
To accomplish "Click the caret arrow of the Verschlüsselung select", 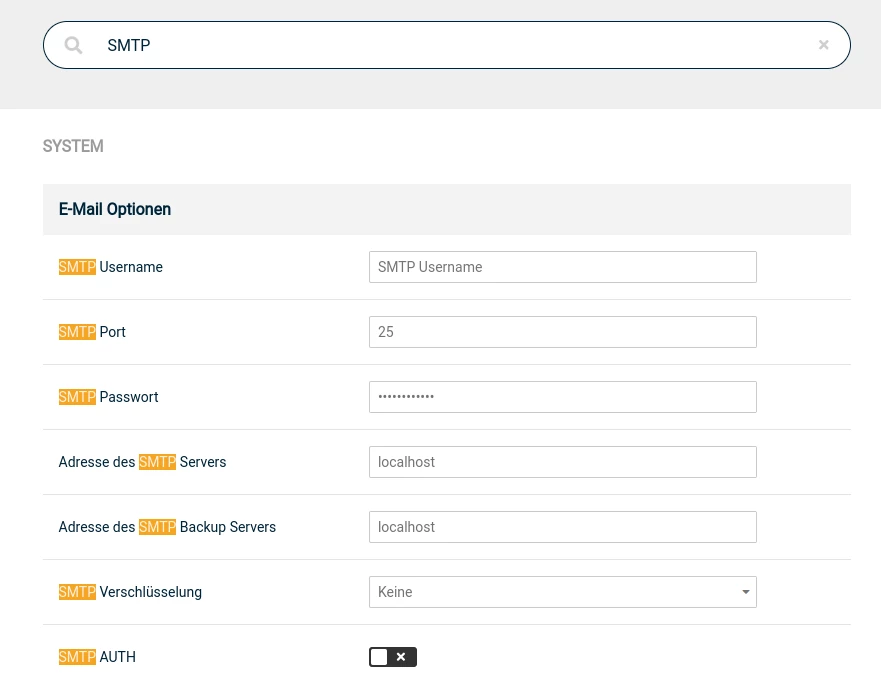I will [746, 592].
